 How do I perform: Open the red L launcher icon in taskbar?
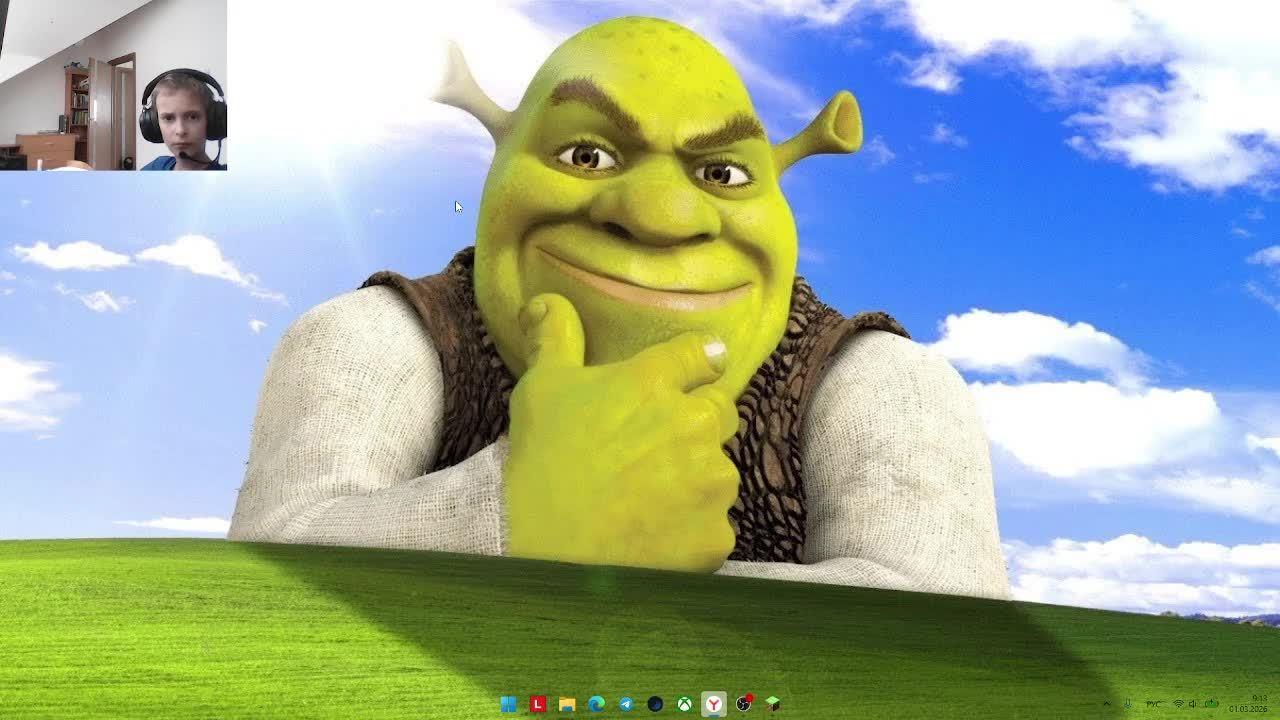(x=538, y=704)
